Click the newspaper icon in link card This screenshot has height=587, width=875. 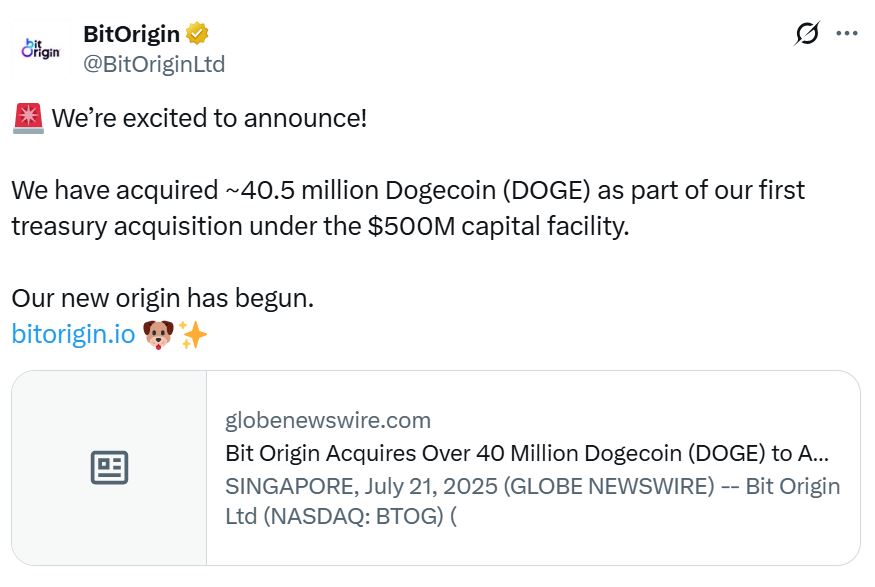[x=109, y=468]
